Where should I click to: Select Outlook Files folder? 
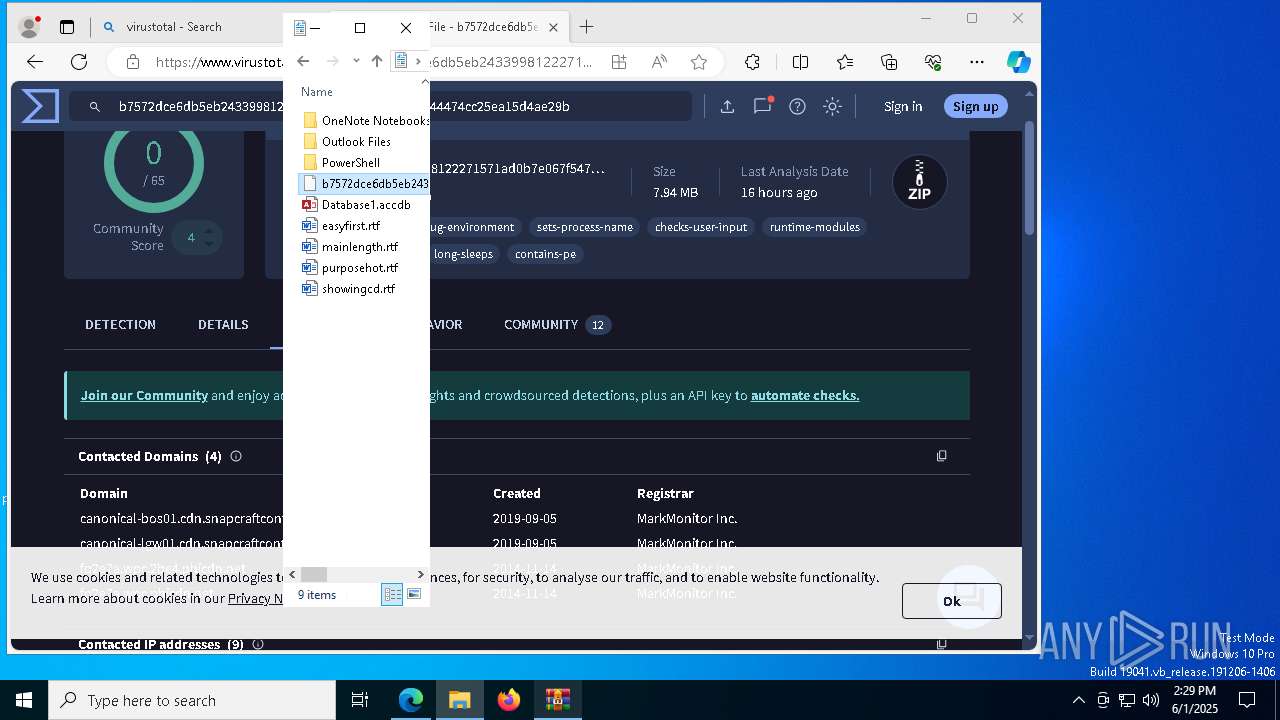click(x=346, y=141)
